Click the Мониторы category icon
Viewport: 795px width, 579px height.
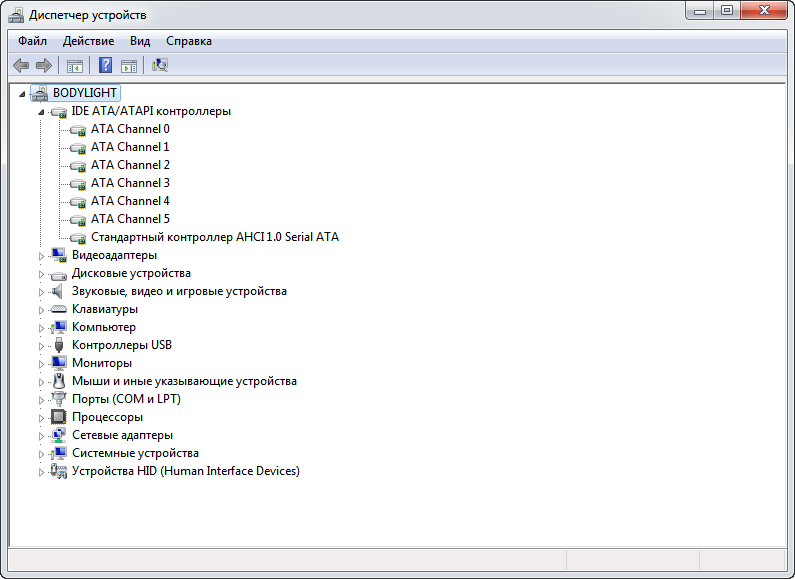(x=58, y=363)
